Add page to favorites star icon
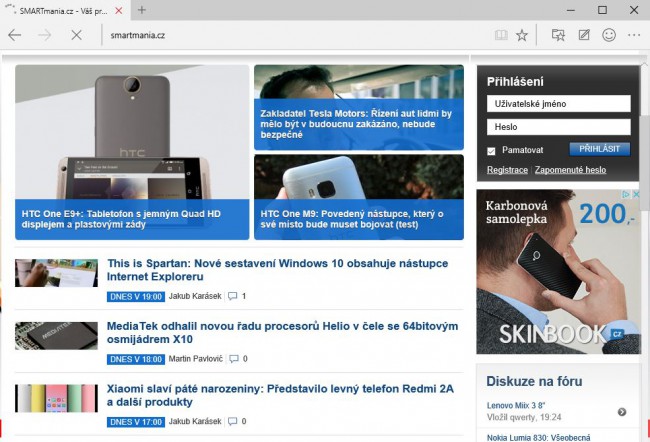The height and width of the screenshot is (442, 650). click(x=522, y=35)
